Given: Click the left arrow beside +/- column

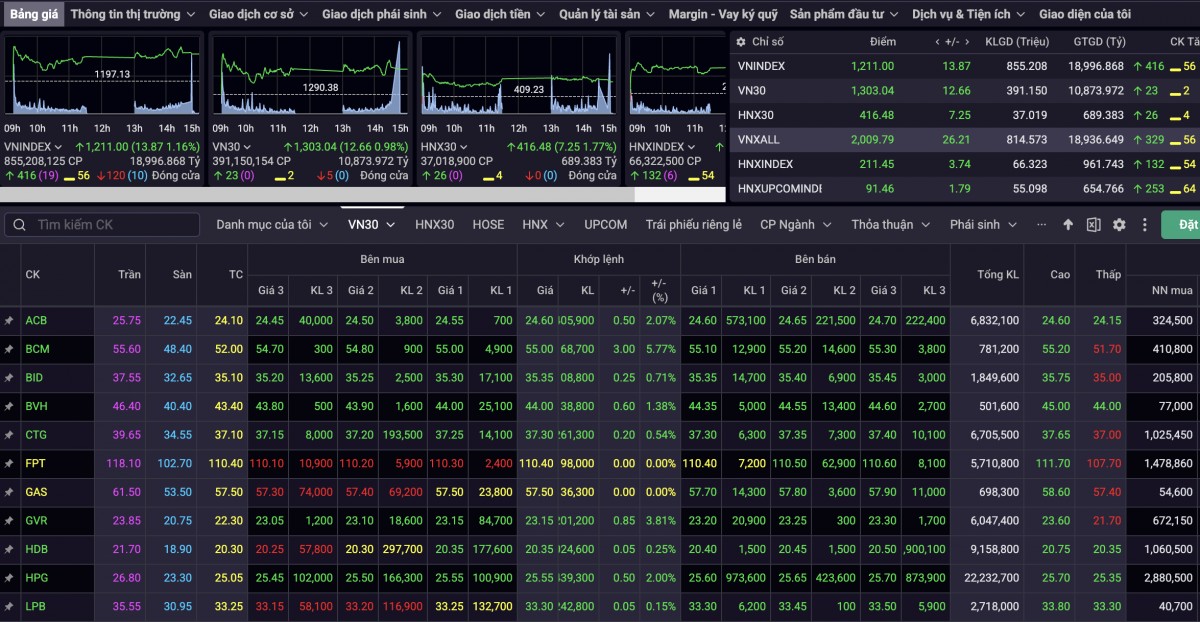Looking at the screenshot, I should [x=937, y=42].
